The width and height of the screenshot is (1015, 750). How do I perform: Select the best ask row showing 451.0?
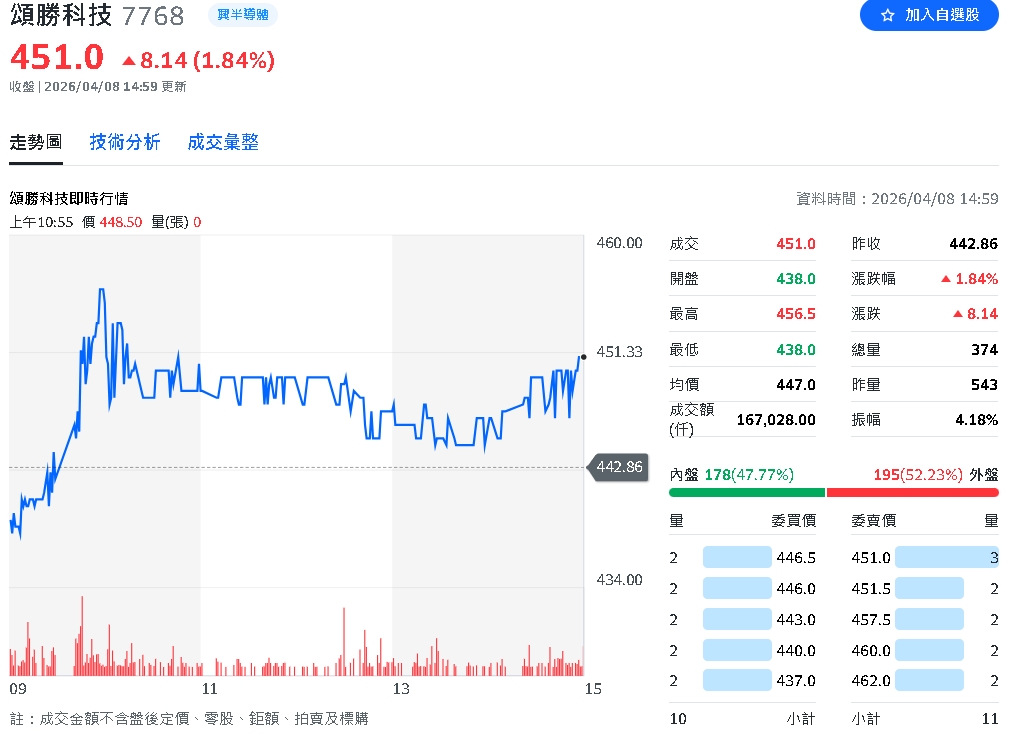click(x=869, y=558)
